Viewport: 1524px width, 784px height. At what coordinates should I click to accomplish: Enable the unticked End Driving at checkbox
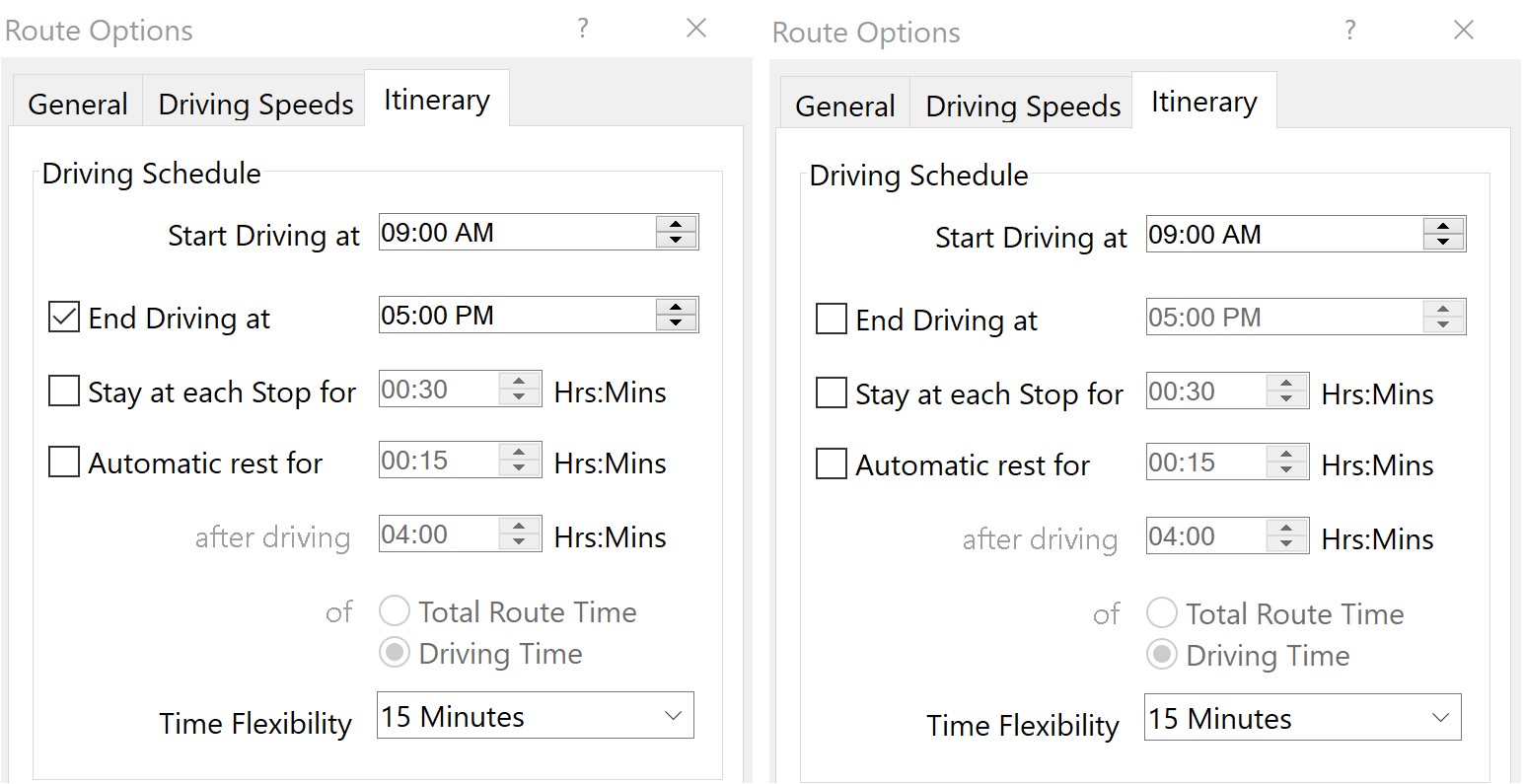click(832, 320)
